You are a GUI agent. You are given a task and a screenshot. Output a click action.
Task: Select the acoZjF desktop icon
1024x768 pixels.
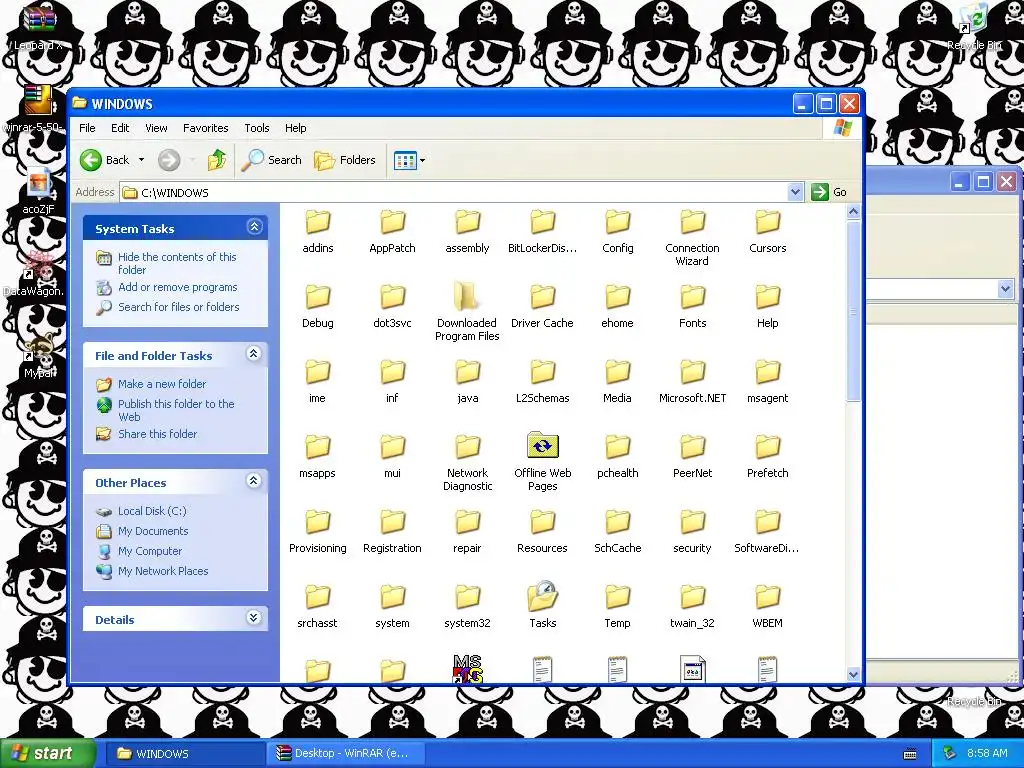(39, 191)
